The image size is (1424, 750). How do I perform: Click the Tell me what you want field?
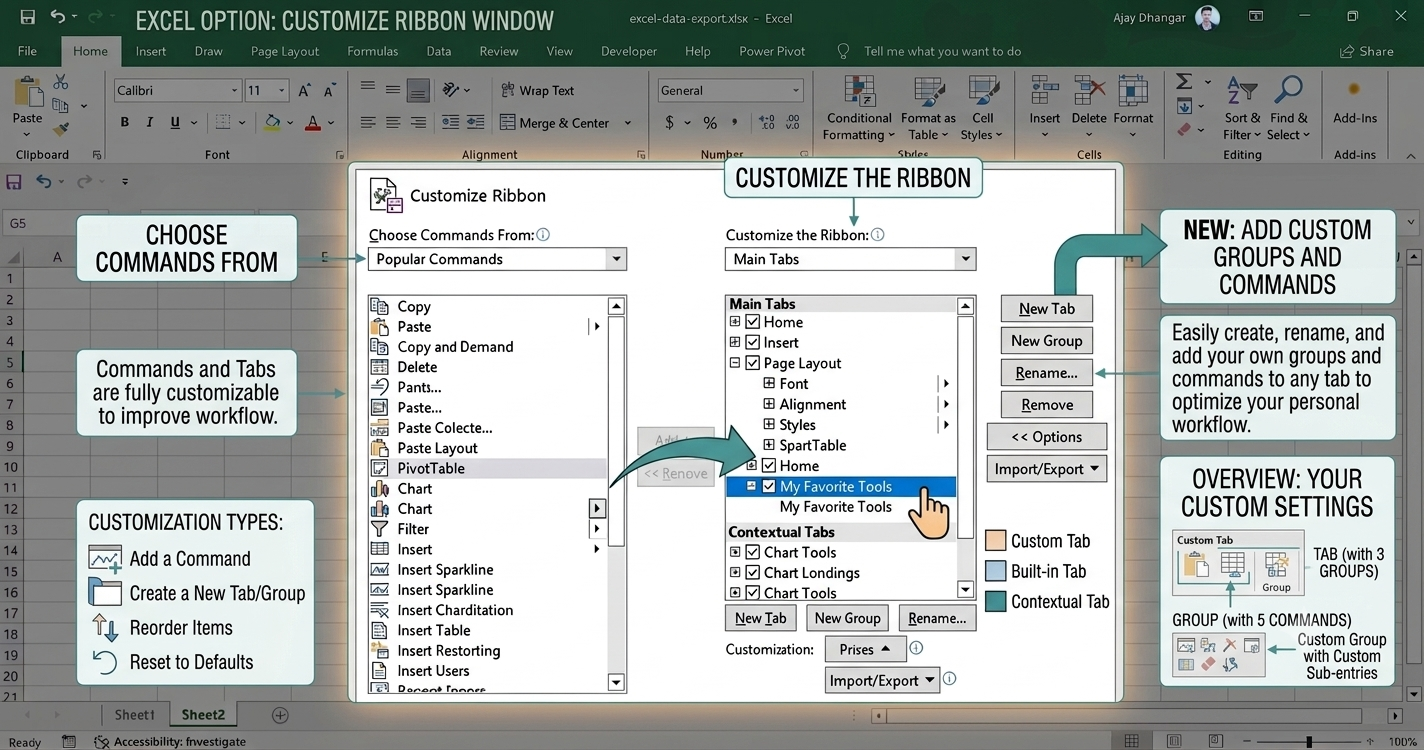coord(942,51)
